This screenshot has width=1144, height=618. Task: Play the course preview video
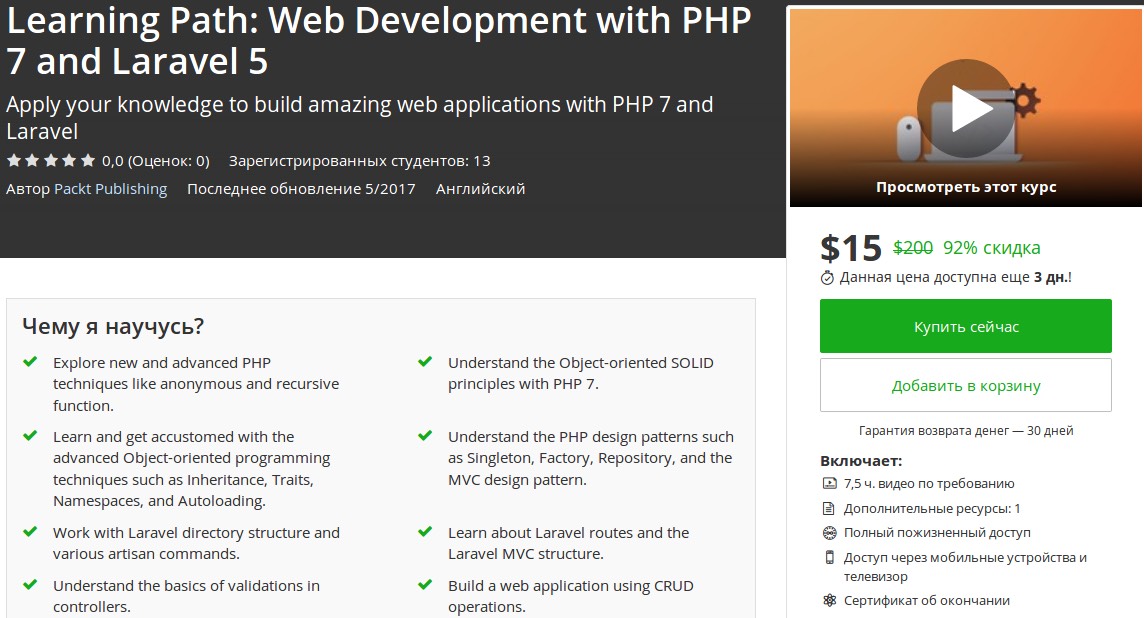pos(965,109)
